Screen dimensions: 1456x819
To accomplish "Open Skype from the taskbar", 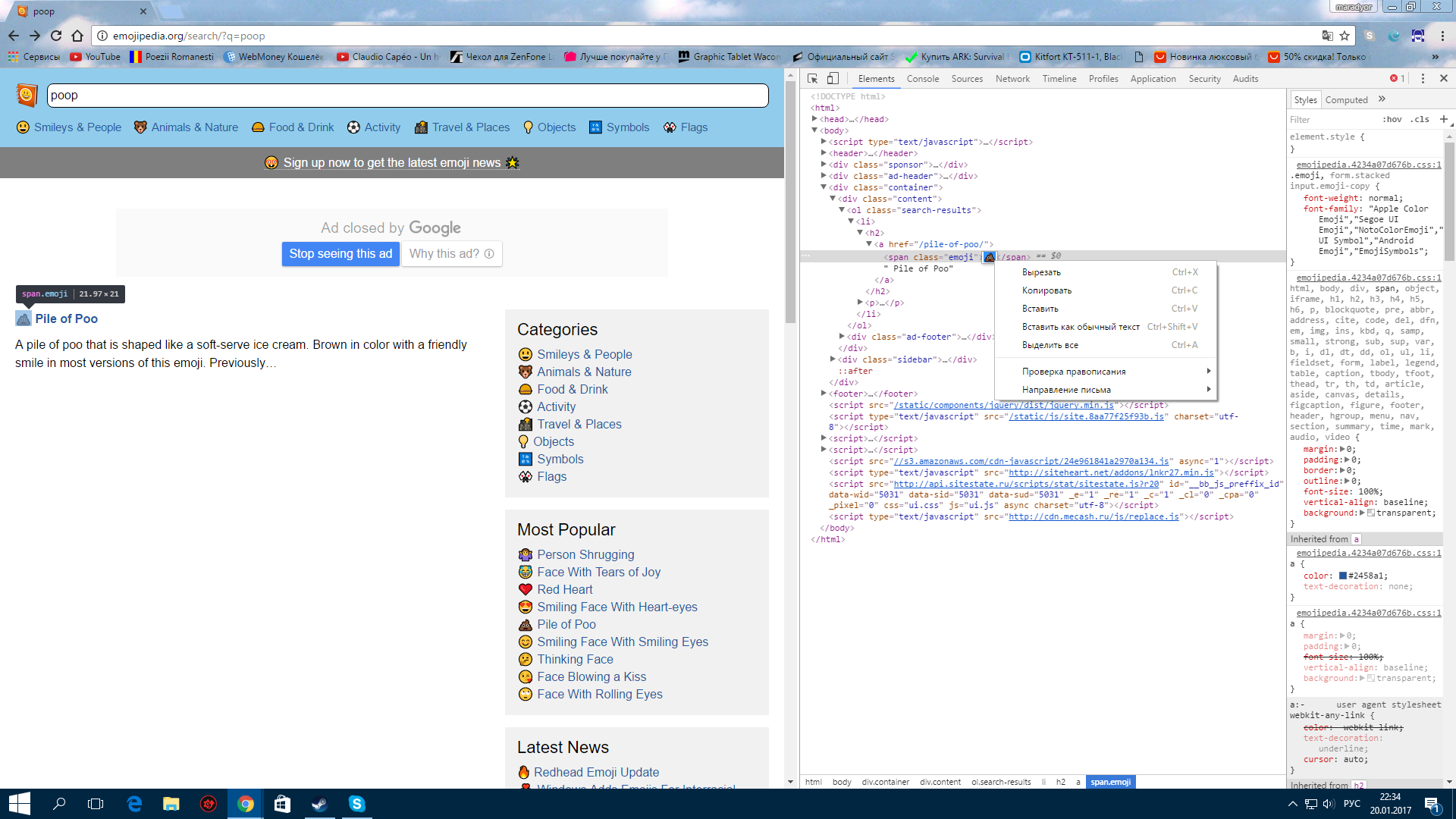I will 356,804.
